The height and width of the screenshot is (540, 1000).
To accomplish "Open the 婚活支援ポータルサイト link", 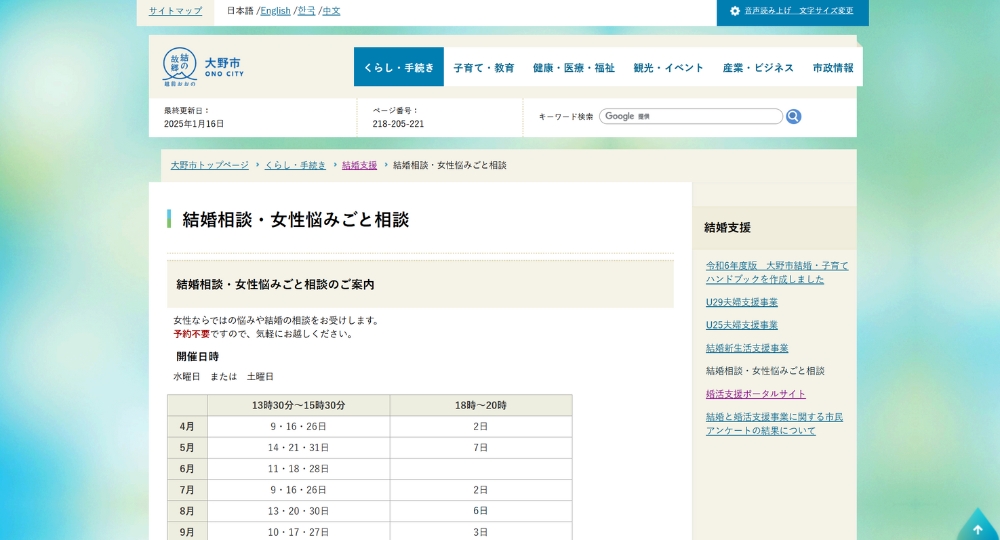I will [755, 394].
